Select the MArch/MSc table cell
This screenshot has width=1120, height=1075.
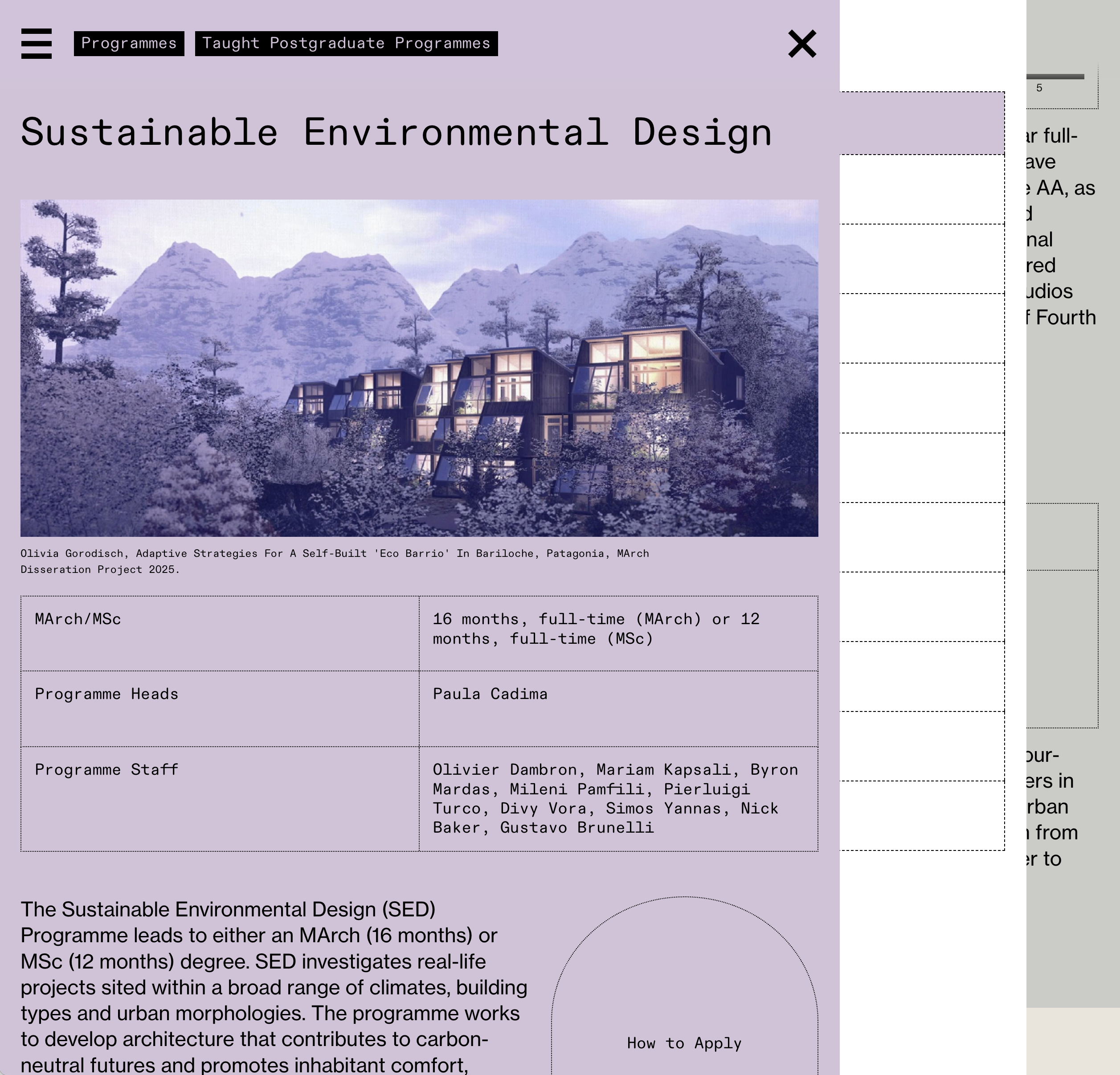pyautogui.click(x=220, y=633)
